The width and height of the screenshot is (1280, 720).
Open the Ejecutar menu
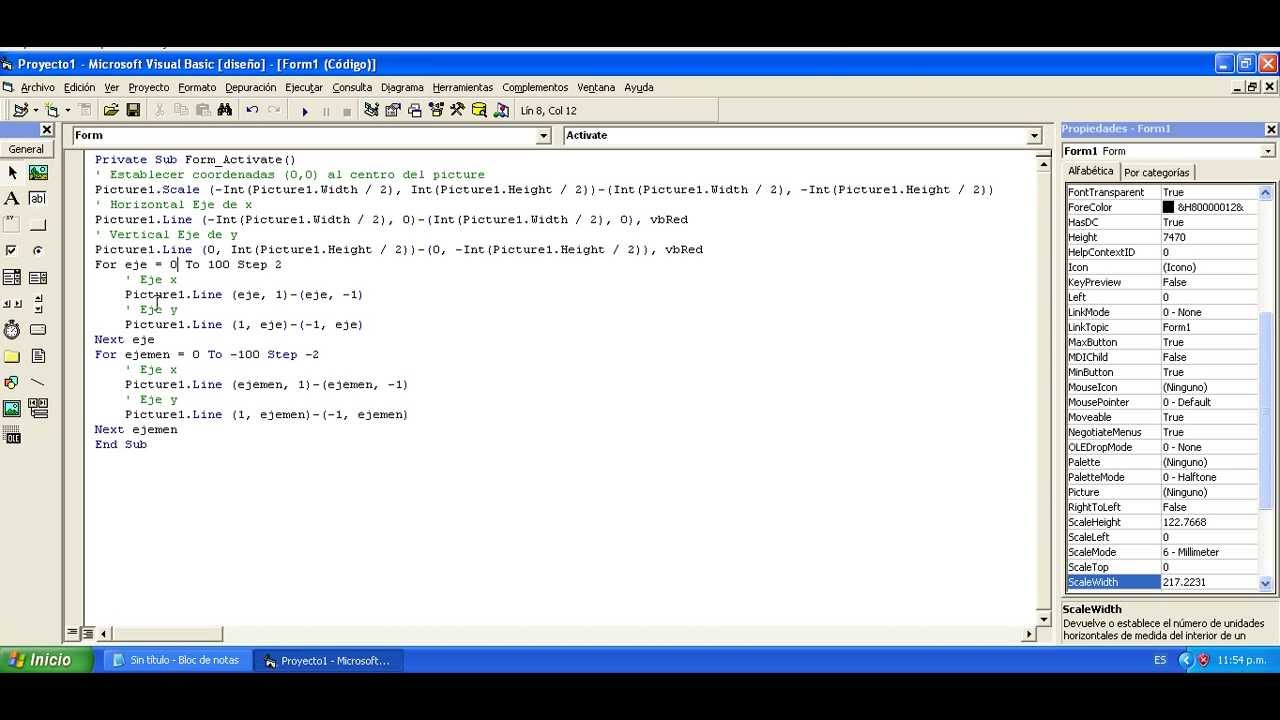pos(304,87)
